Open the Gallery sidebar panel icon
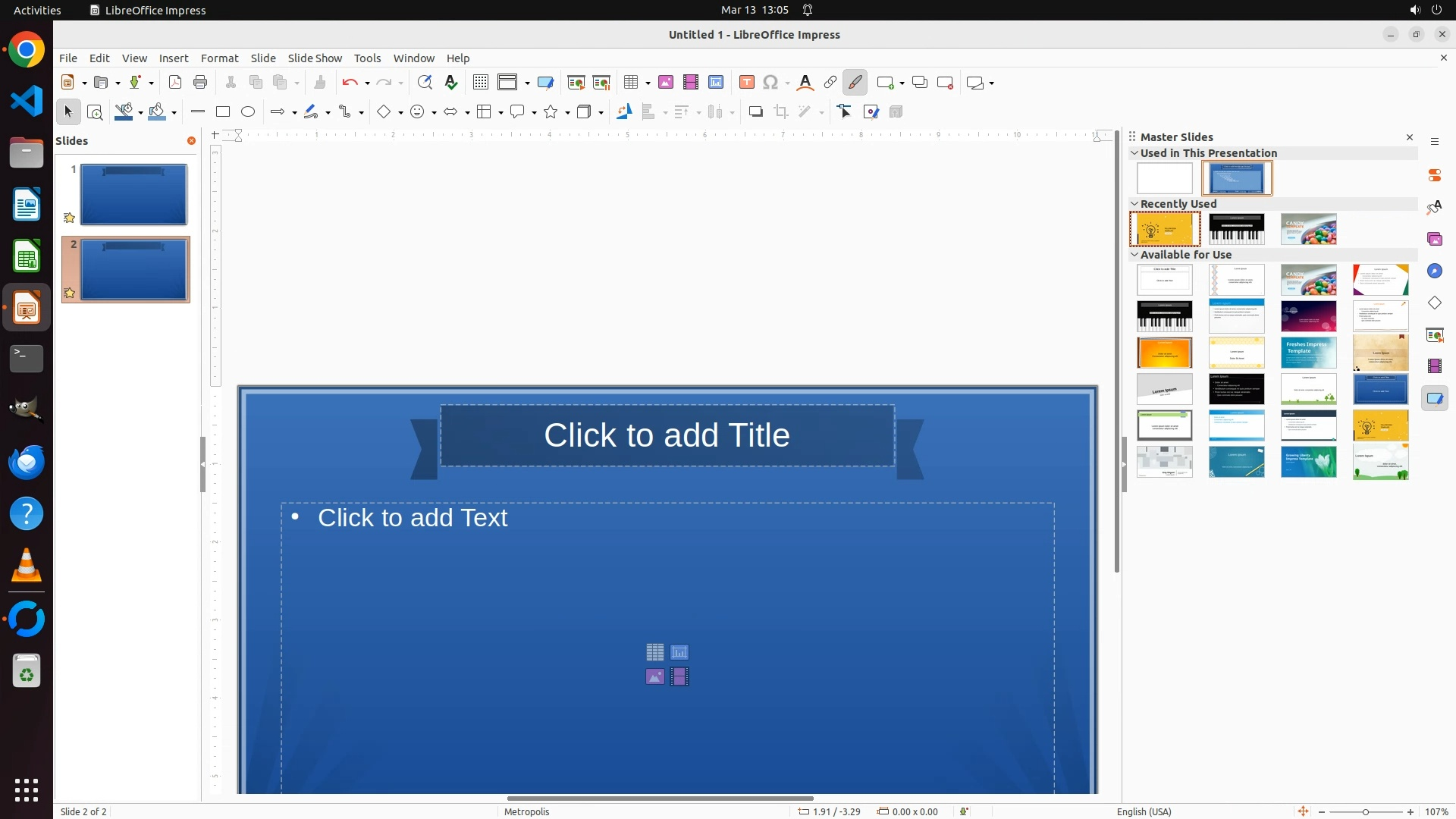Image resolution: width=1456 pixels, height=819 pixels. point(1435,240)
